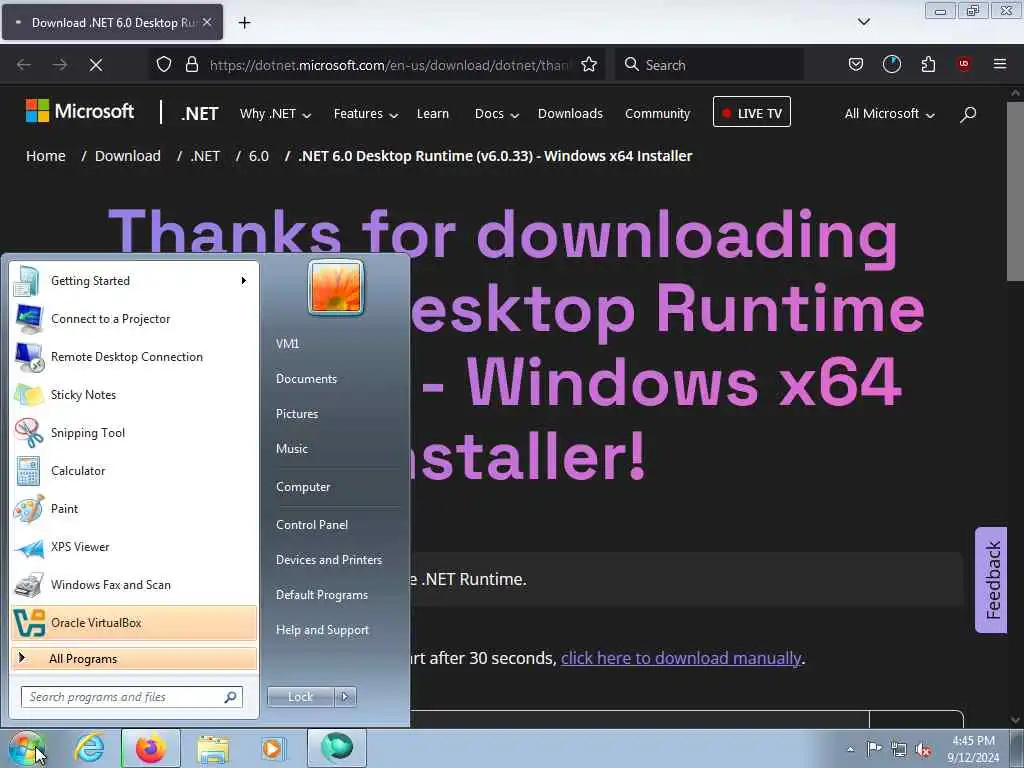Image resolution: width=1024 pixels, height=768 pixels.
Task: Click the Windows Start orb
Action: (27, 748)
